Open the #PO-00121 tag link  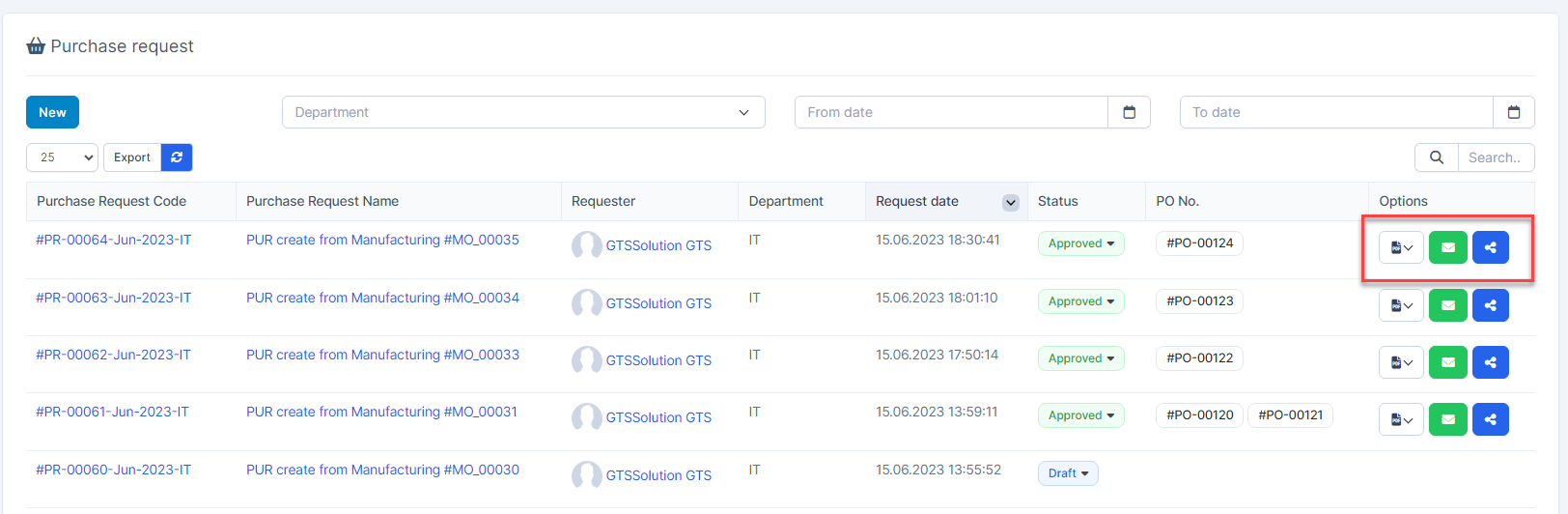1290,415
